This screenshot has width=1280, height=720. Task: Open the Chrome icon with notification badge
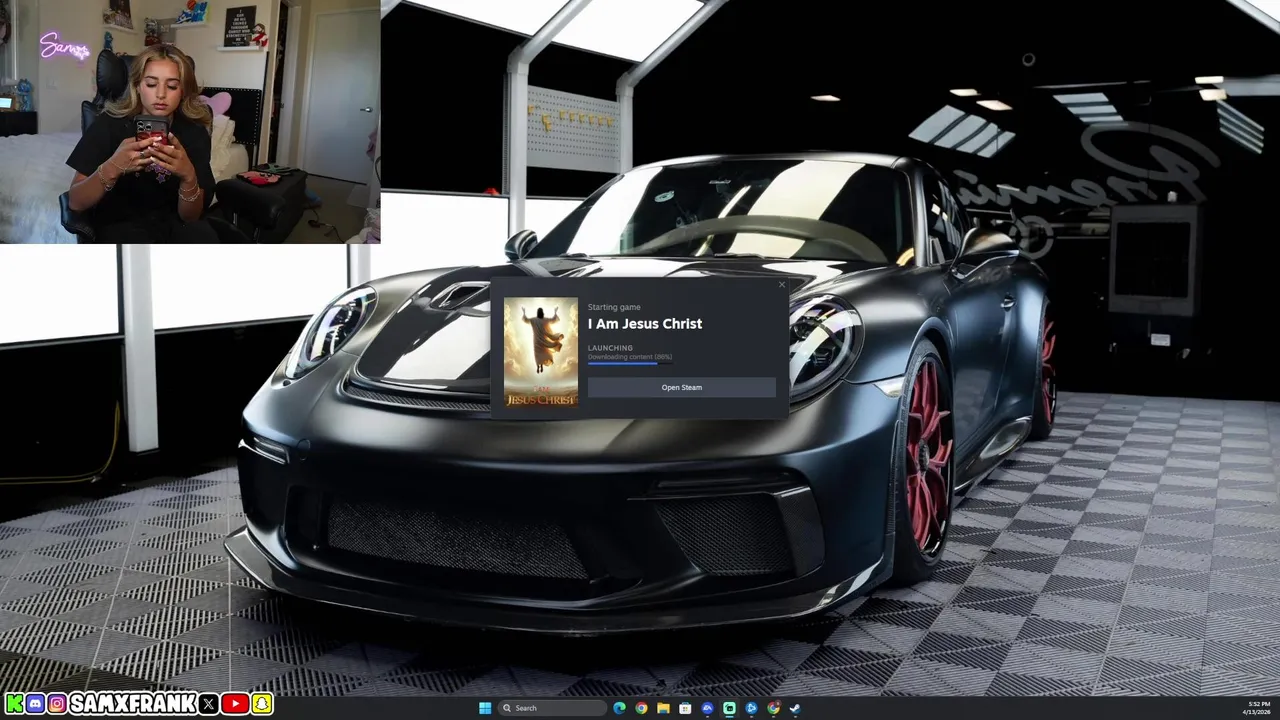point(773,708)
